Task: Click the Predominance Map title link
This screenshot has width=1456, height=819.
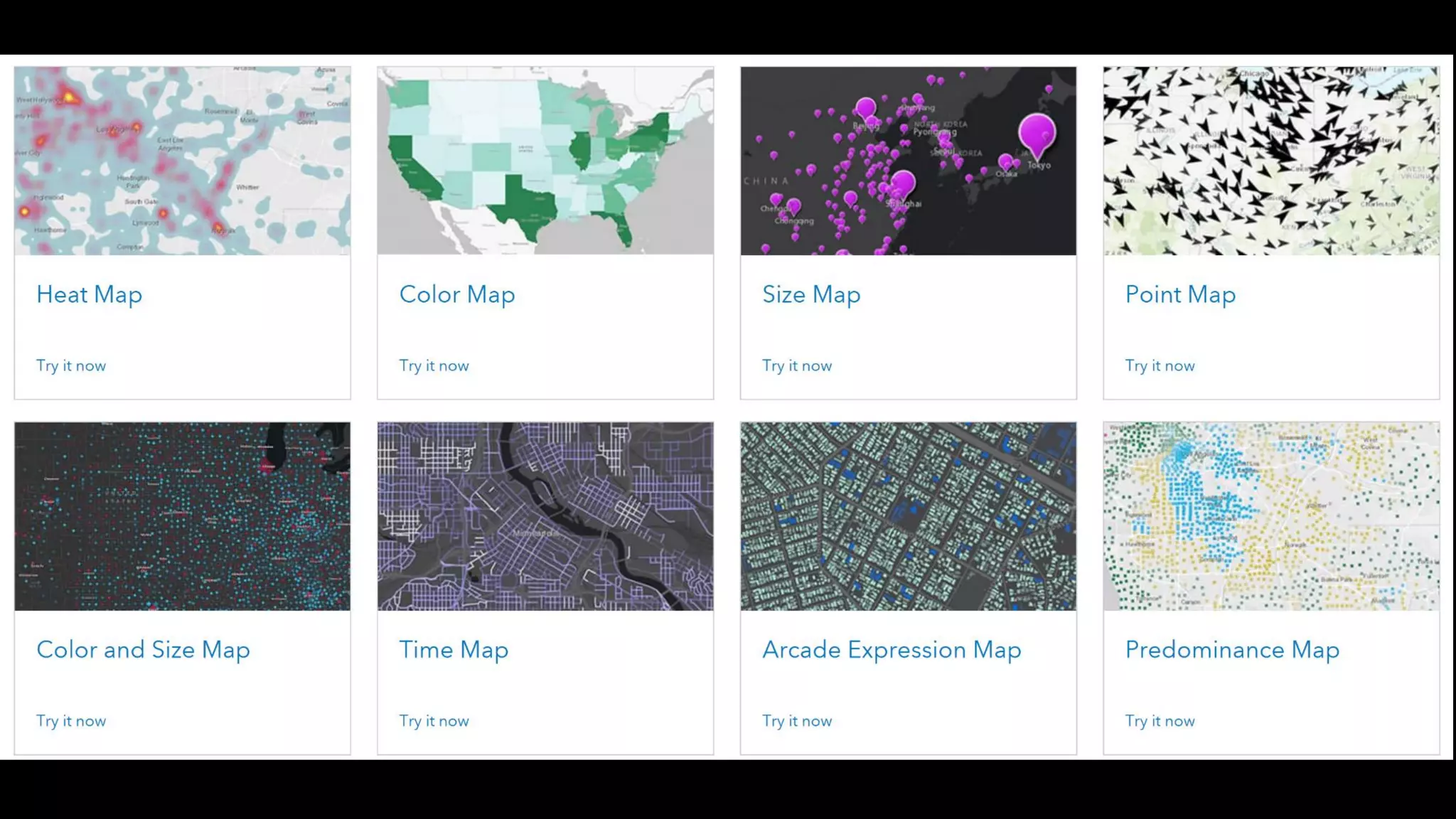Action: click(x=1232, y=650)
